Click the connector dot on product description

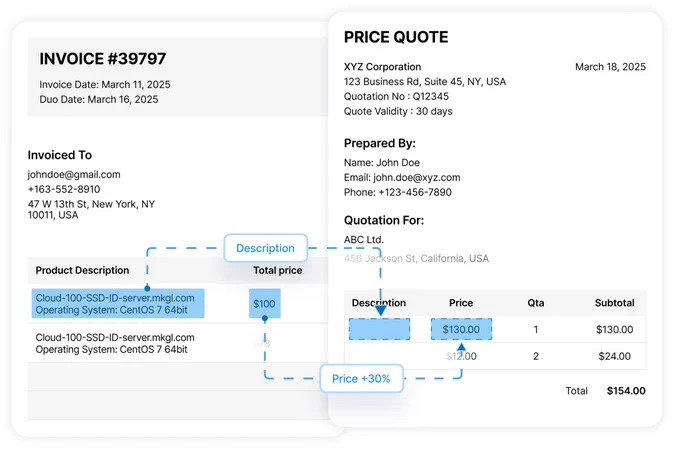coord(147,288)
